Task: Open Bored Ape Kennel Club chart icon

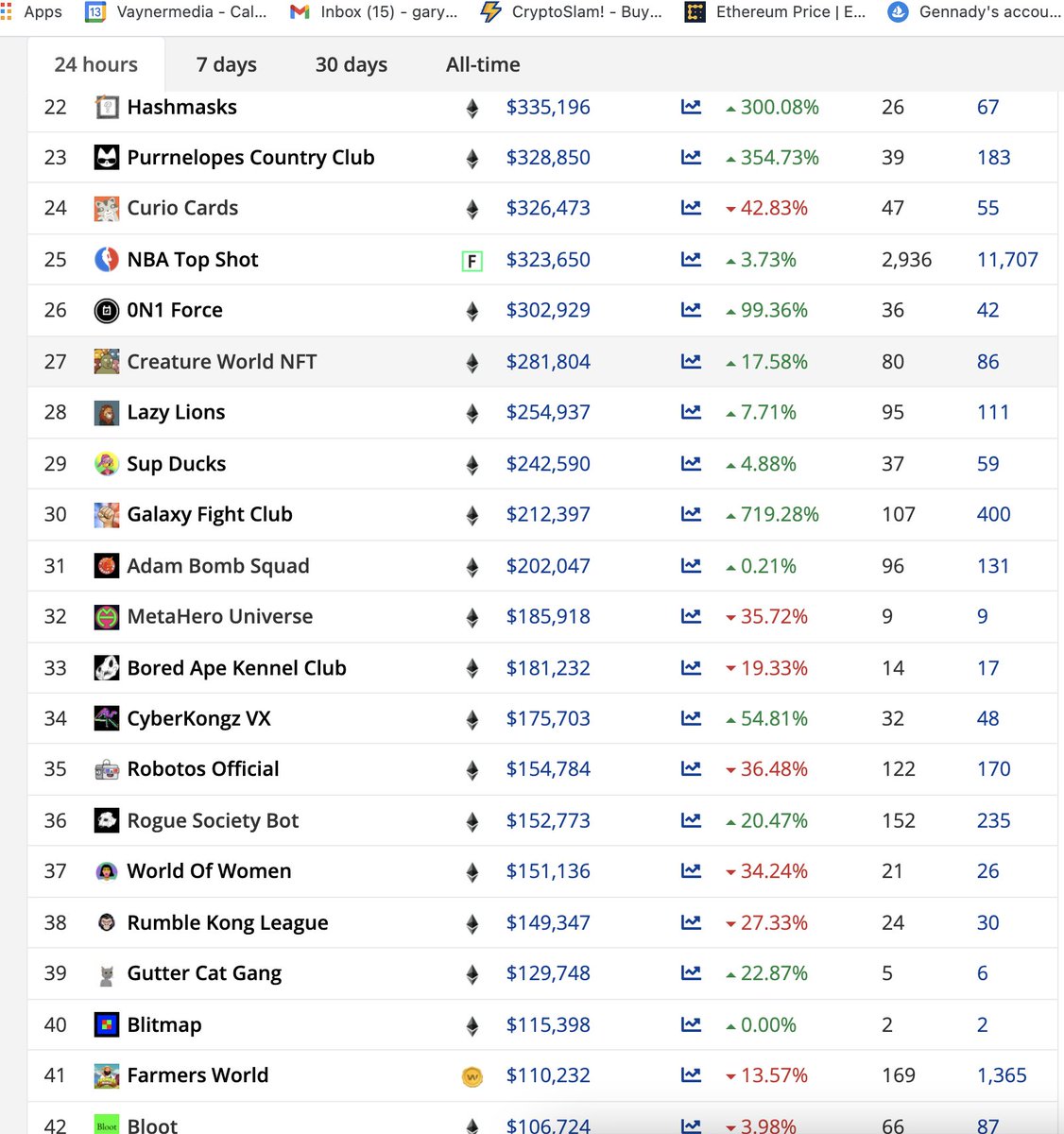Action: [x=692, y=668]
